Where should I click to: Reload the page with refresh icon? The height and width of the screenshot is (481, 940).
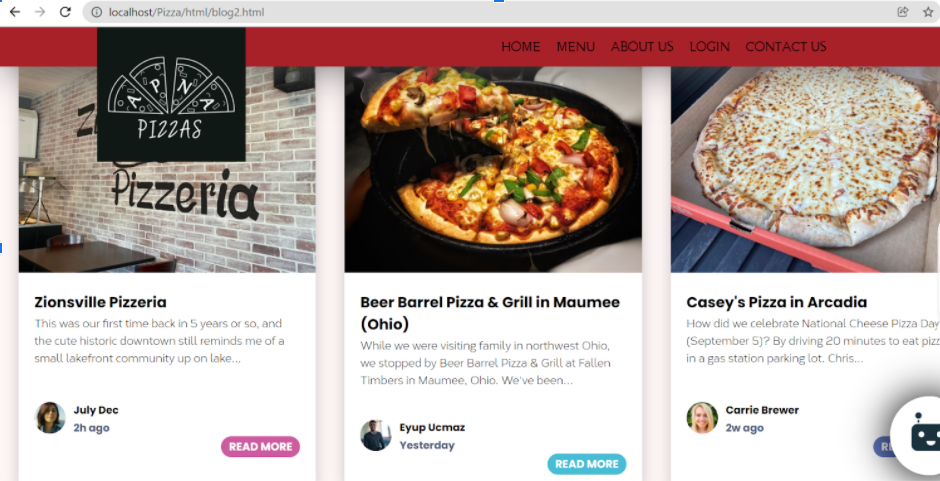tap(65, 12)
